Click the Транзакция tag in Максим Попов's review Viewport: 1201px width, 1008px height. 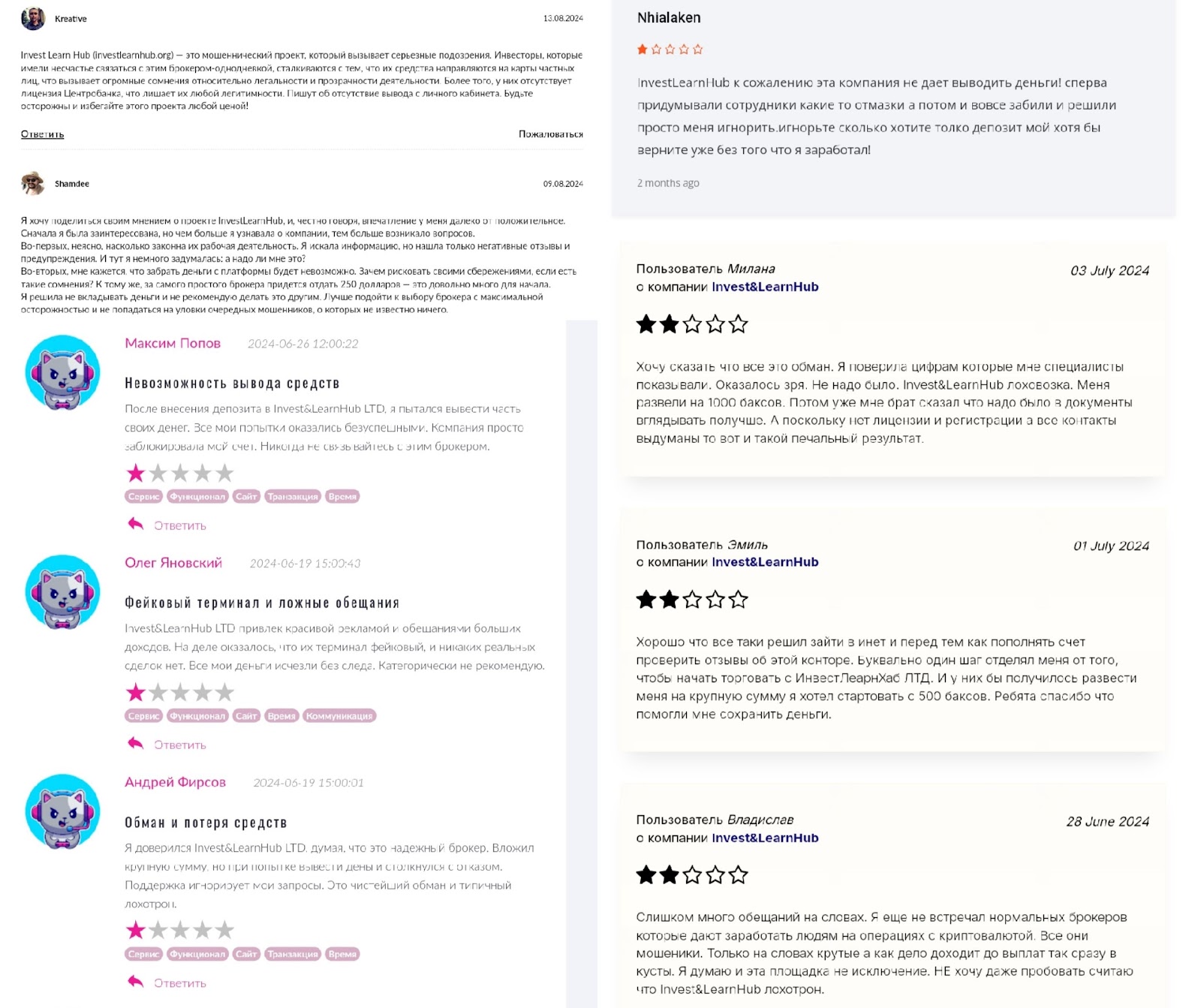pyautogui.click(x=293, y=496)
